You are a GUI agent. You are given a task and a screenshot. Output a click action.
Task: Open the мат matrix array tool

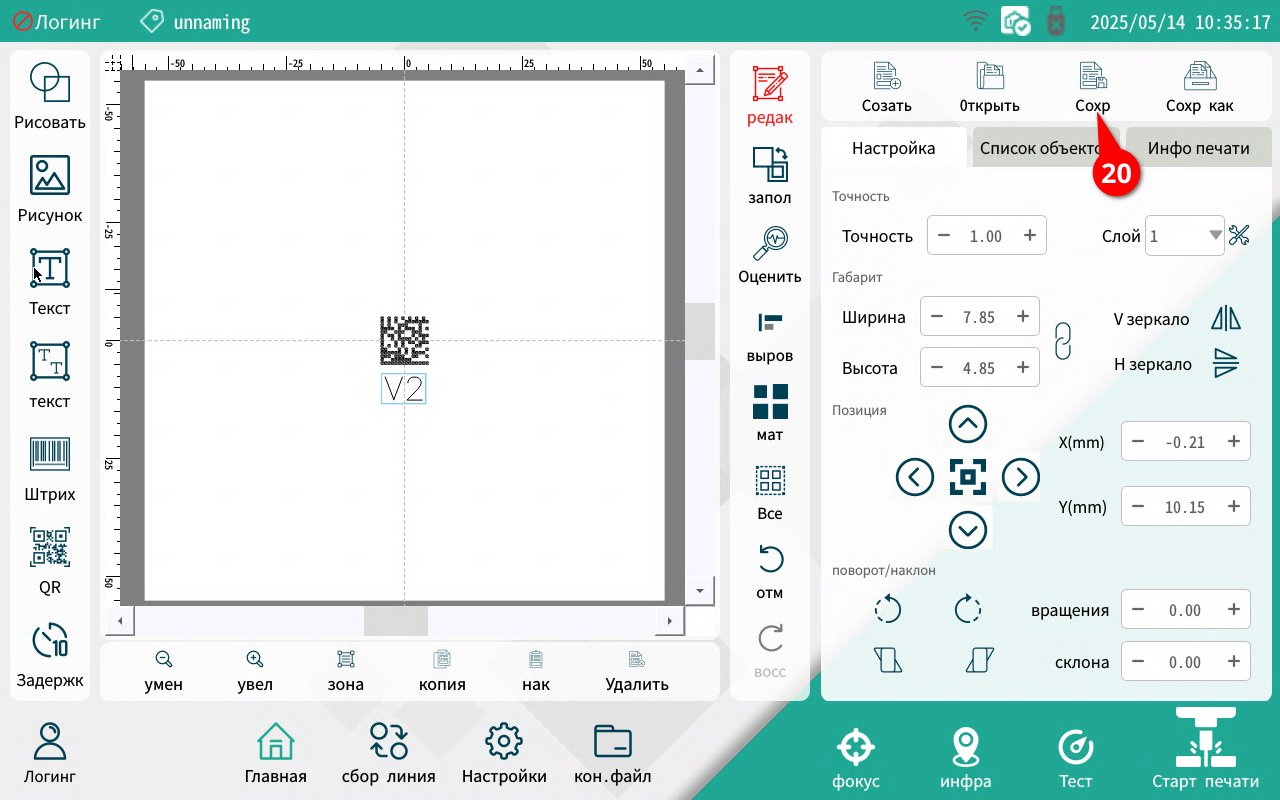(770, 412)
